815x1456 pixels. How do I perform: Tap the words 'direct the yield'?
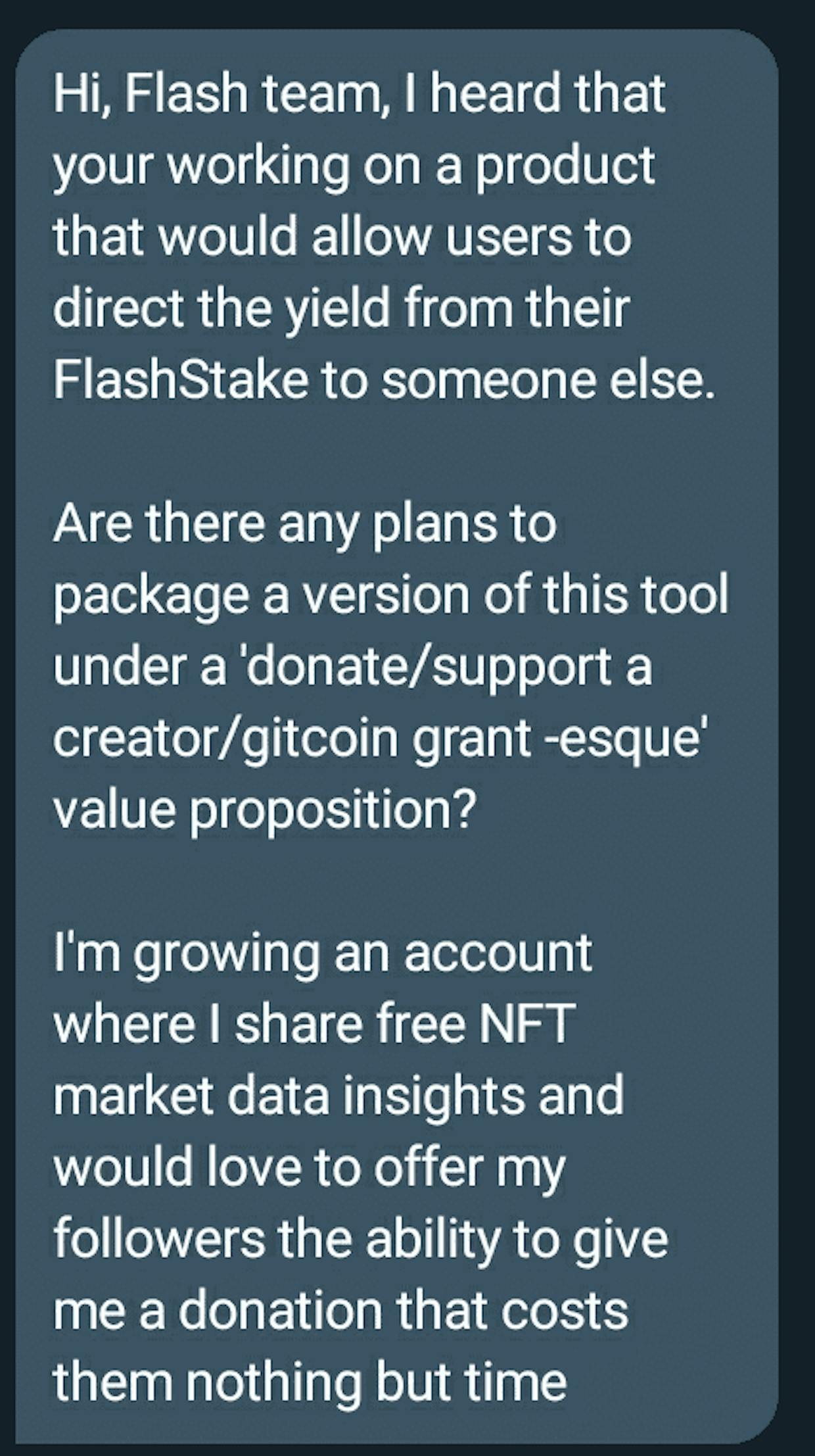pos(222,309)
